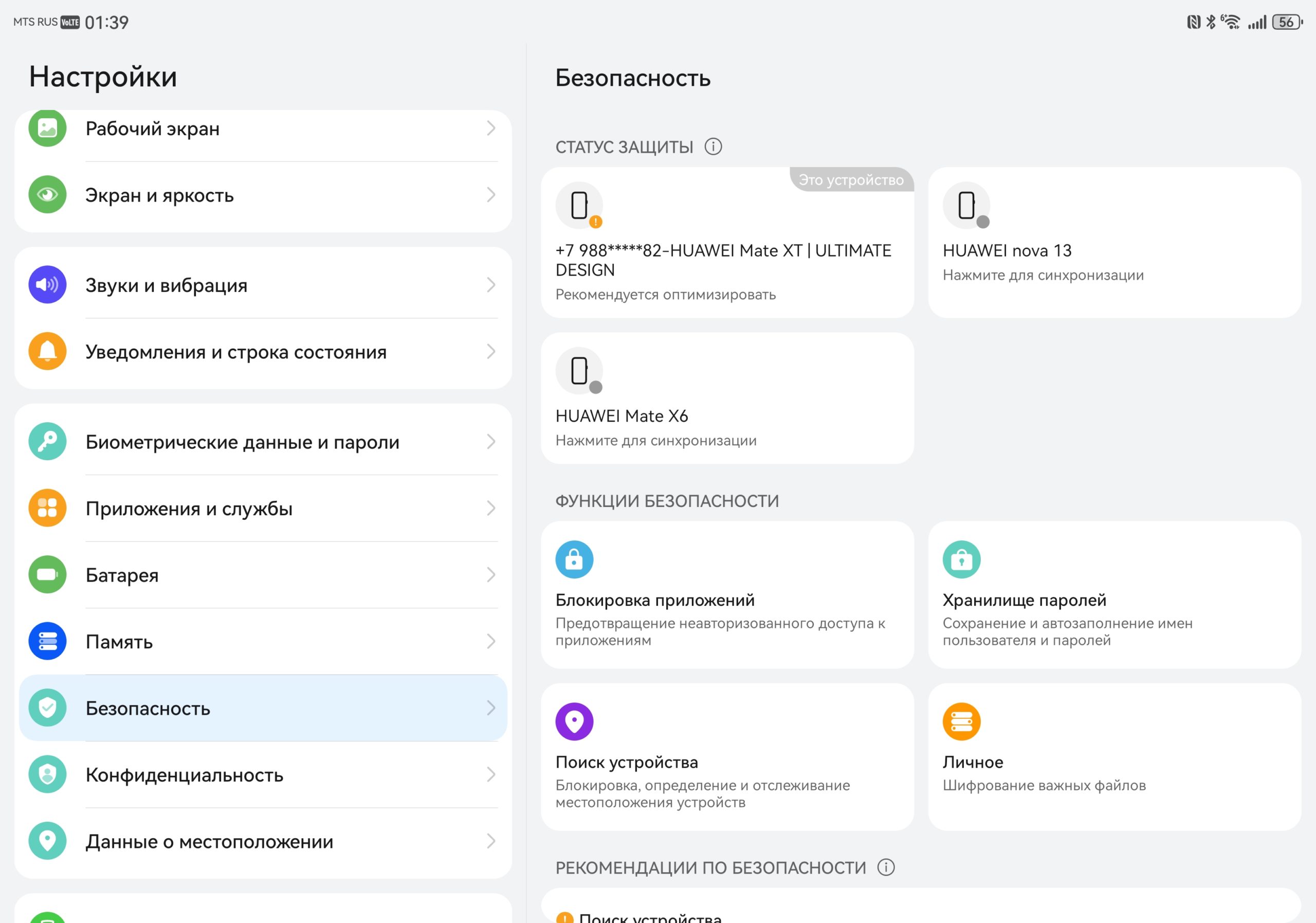Go to Батарея settings

pos(263,574)
